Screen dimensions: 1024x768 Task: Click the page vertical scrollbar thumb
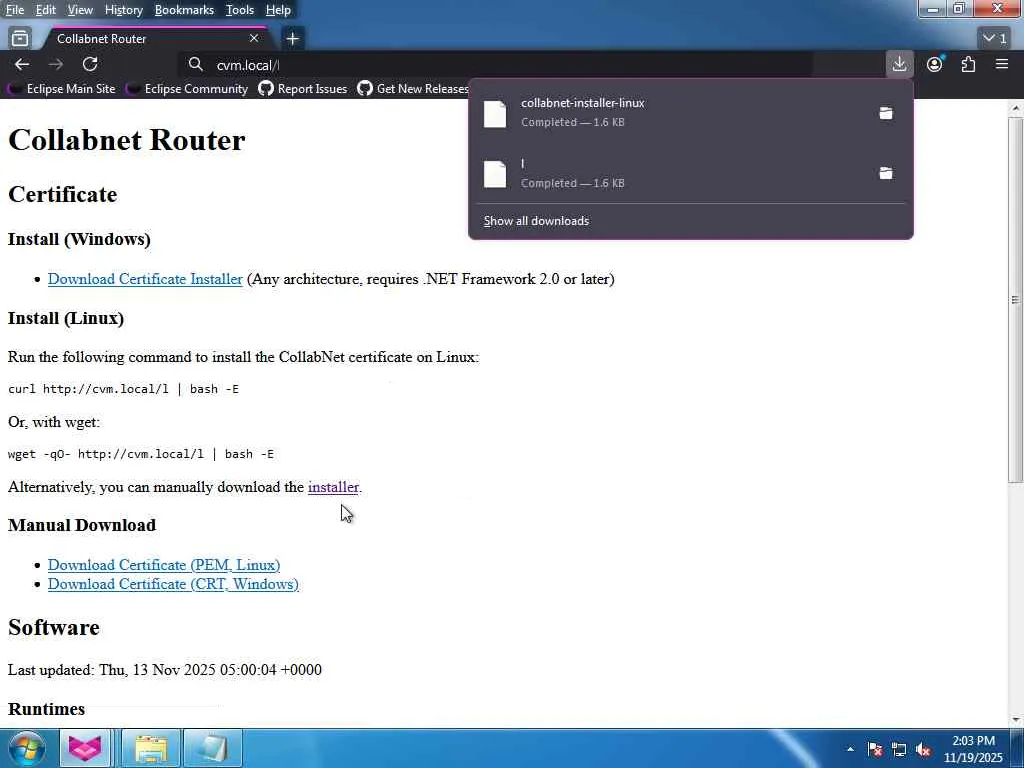pyautogui.click(x=1015, y=300)
